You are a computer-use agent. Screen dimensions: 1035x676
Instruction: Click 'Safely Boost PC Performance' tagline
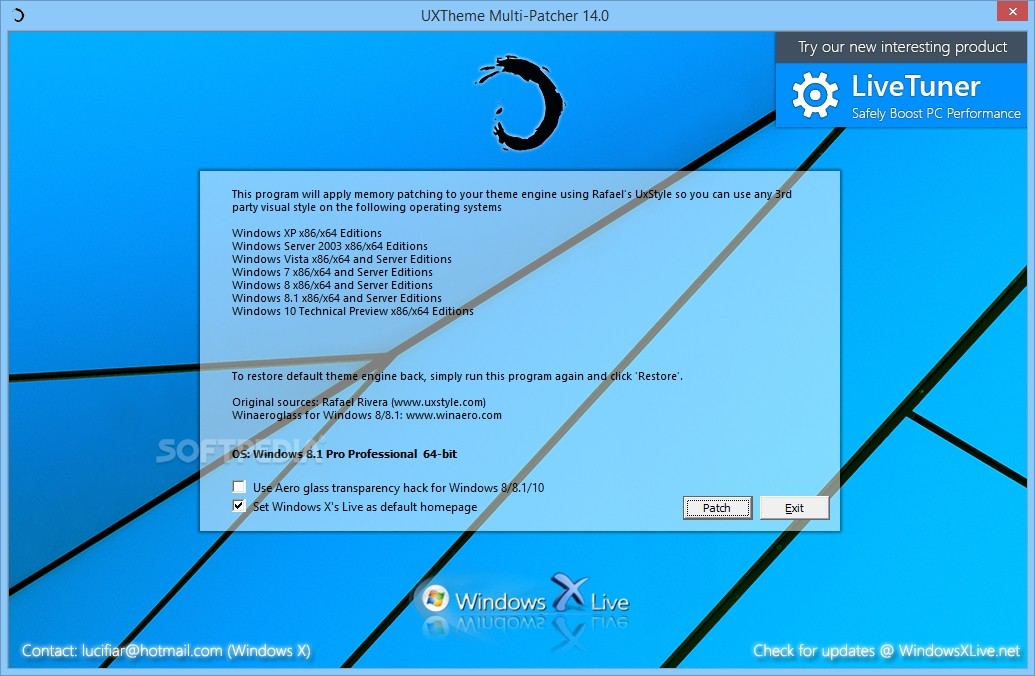click(x=936, y=114)
